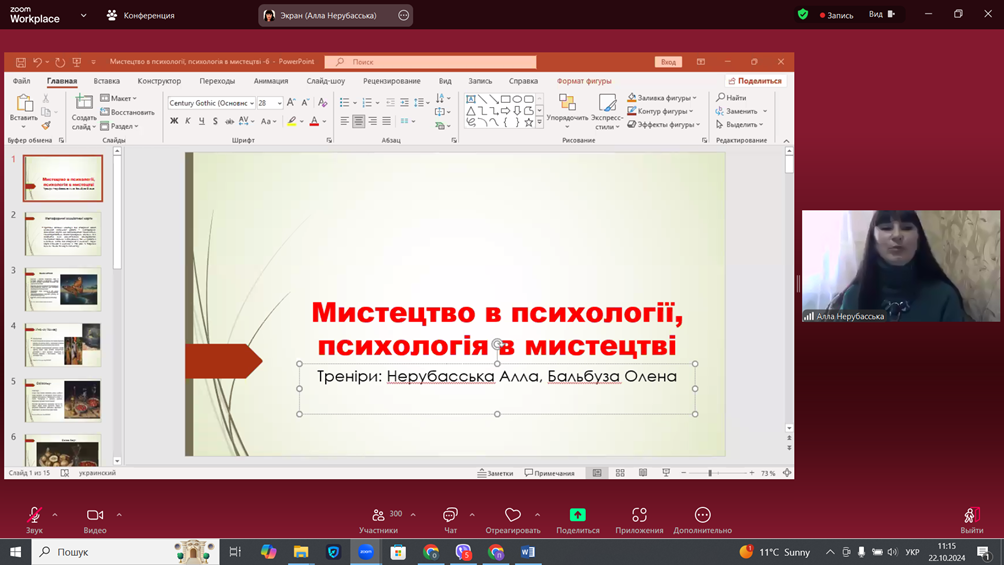Open Отреагировать reactions heart icon

click(513, 515)
